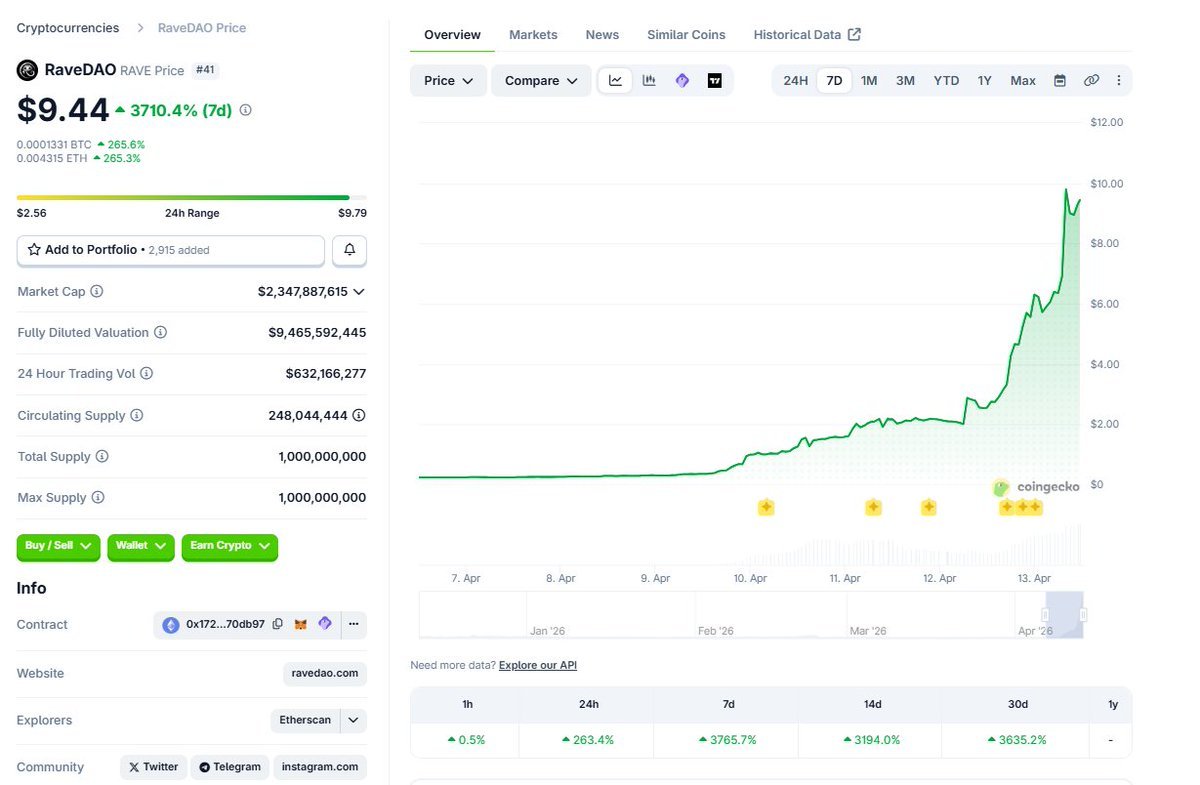Click the contract address three-dot menu
Image resolution: width=1200 pixels, height=785 pixels.
pos(354,623)
